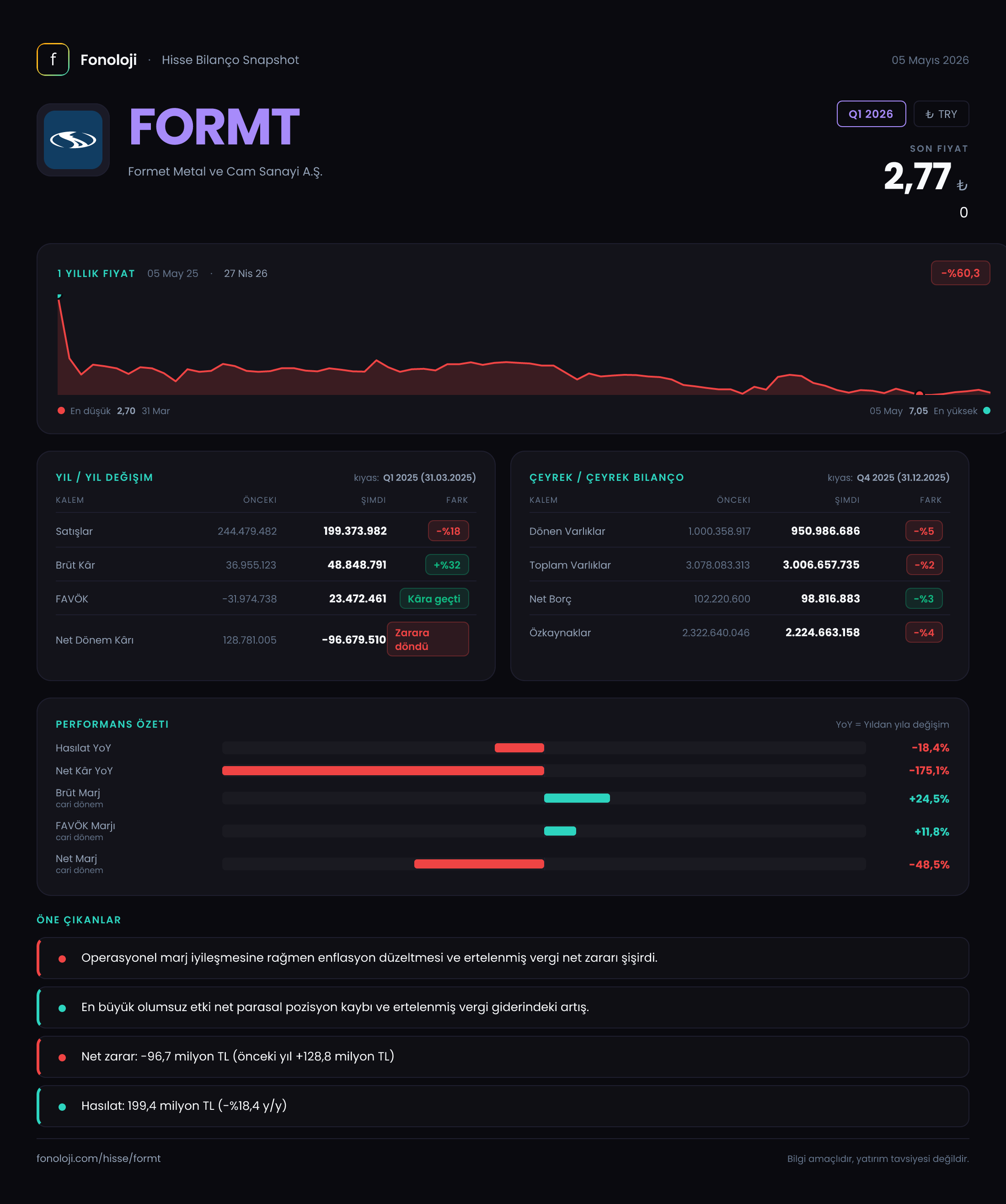This screenshot has height=1204, width=1006.
Task: Click the Net Dönem Kârı value -96.679.510
Action: pos(353,639)
